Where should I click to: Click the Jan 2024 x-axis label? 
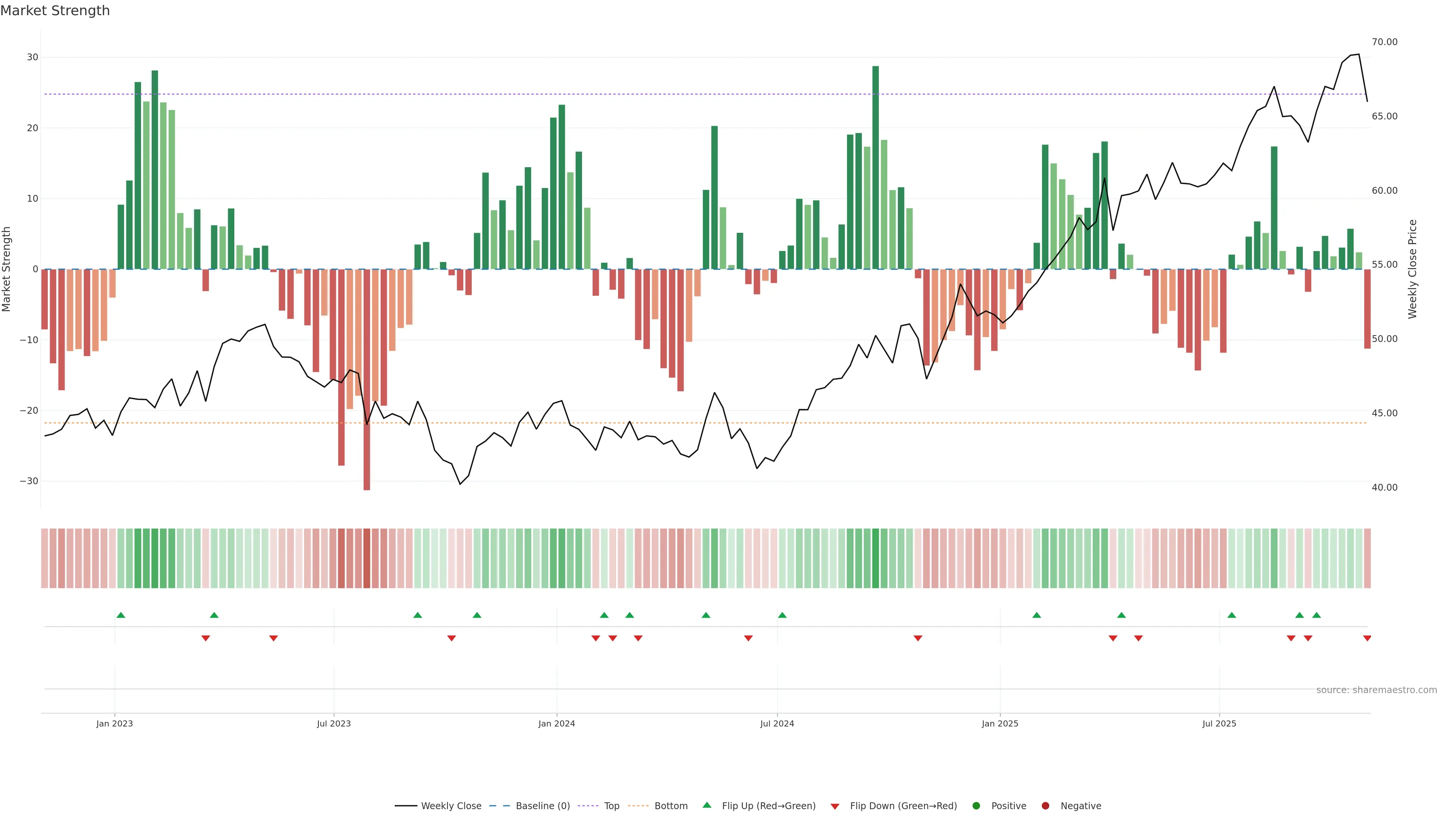[x=556, y=723]
